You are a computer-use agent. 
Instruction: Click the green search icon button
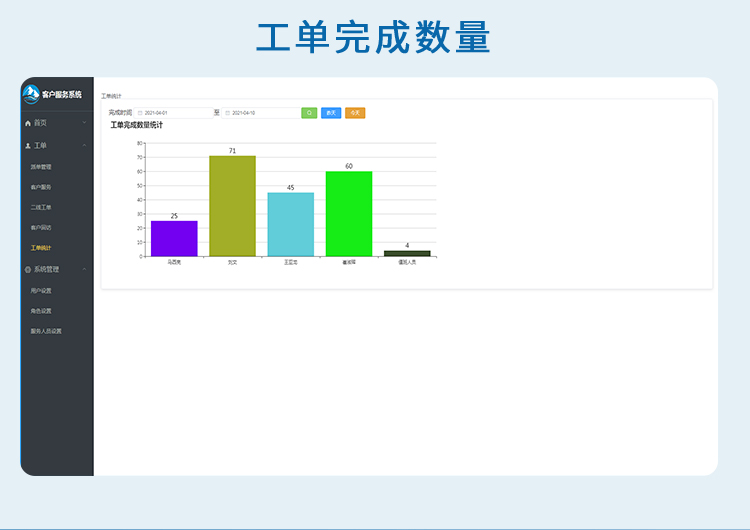[x=309, y=113]
